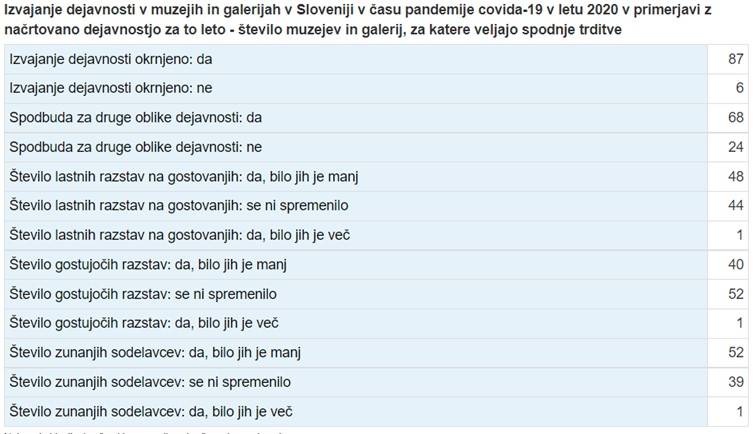This screenshot has width=756, height=434.
Task: Click the value 39 cell
Action: pos(736,382)
